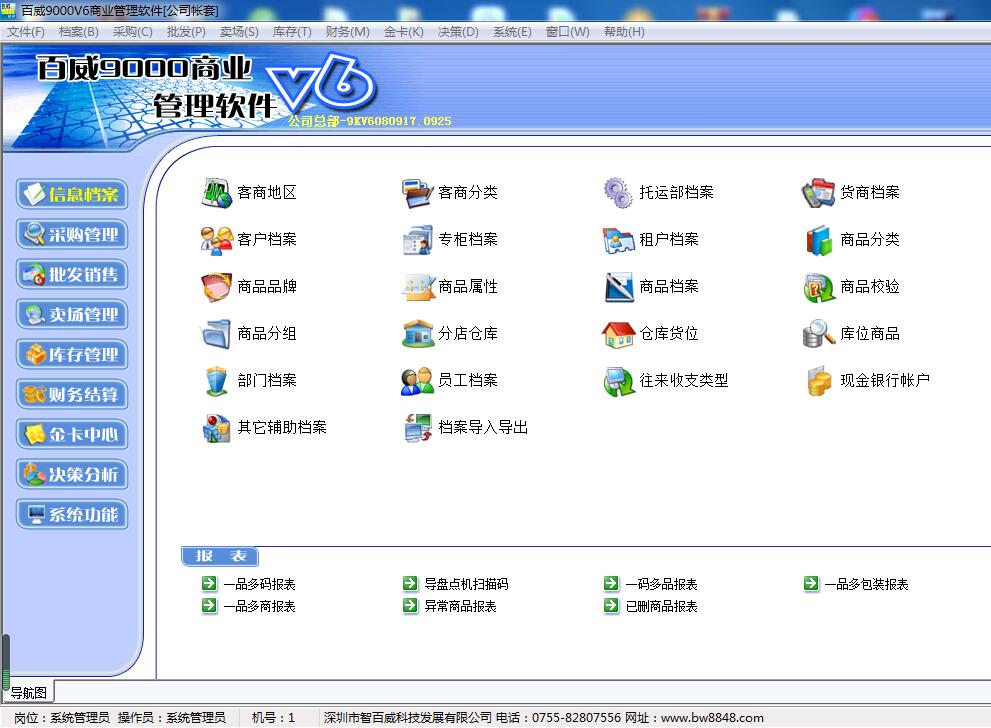Click the www.bw8848.com status bar address
The height and width of the screenshot is (728, 991).
point(712,717)
